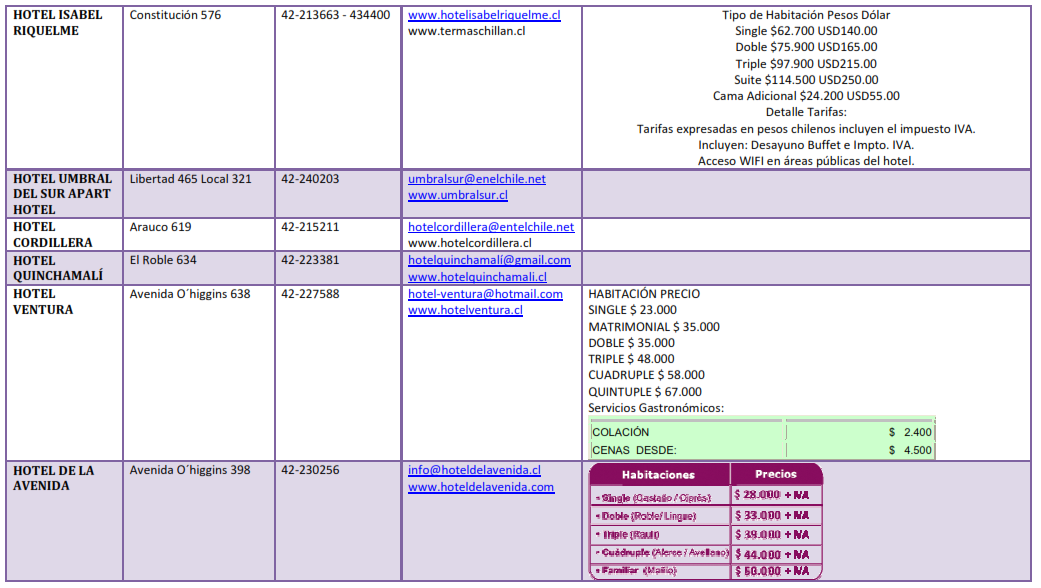Screen dimensions: 1041x588
Task: Click the Cuádruple (Alerce / Avellano) room row
Action: coord(661,552)
